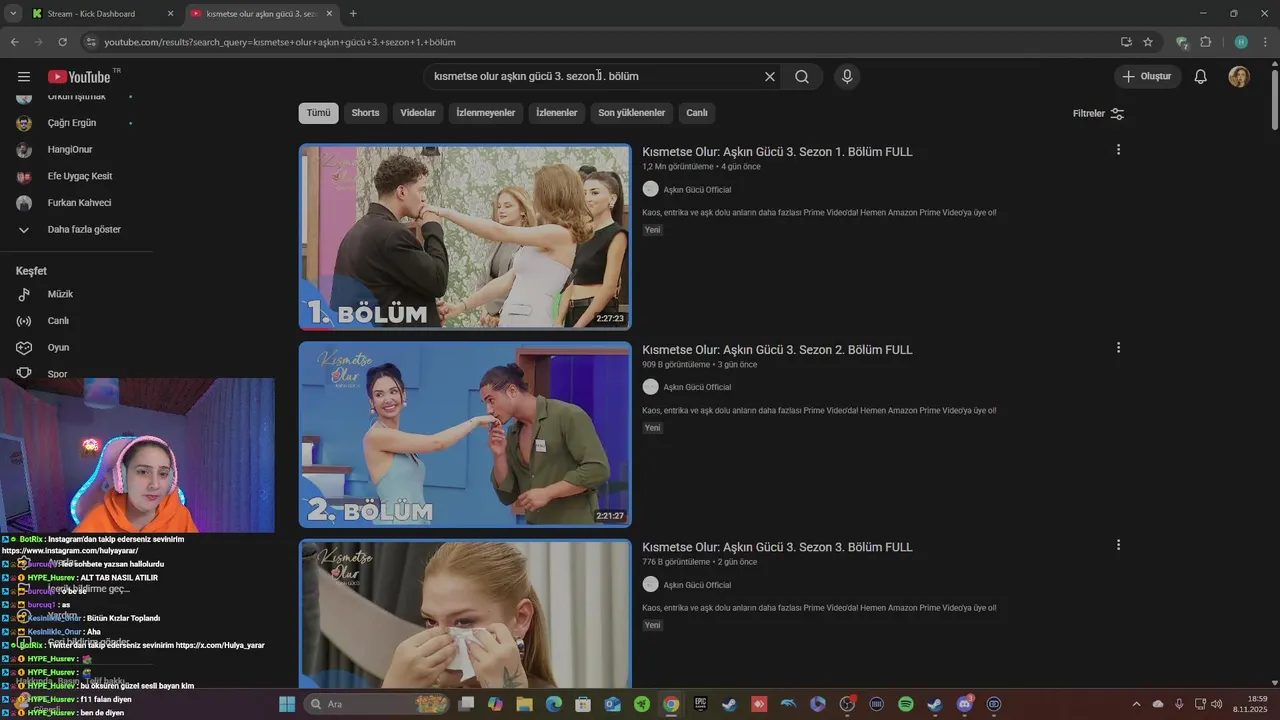Image resolution: width=1280 pixels, height=720 pixels.
Task: Reload the page in Chrome
Action: click(x=62, y=42)
